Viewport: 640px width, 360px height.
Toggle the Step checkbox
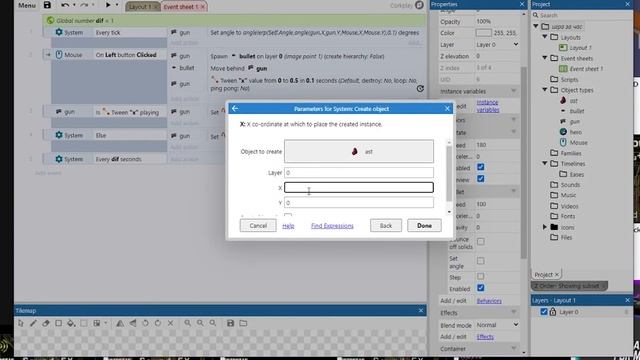[481, 276]
